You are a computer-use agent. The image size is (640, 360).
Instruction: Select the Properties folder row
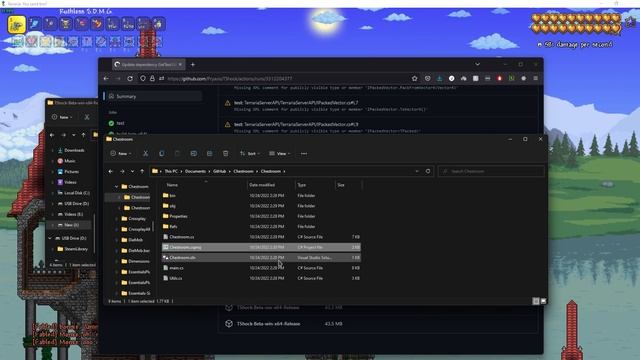(x=261, y=216)
